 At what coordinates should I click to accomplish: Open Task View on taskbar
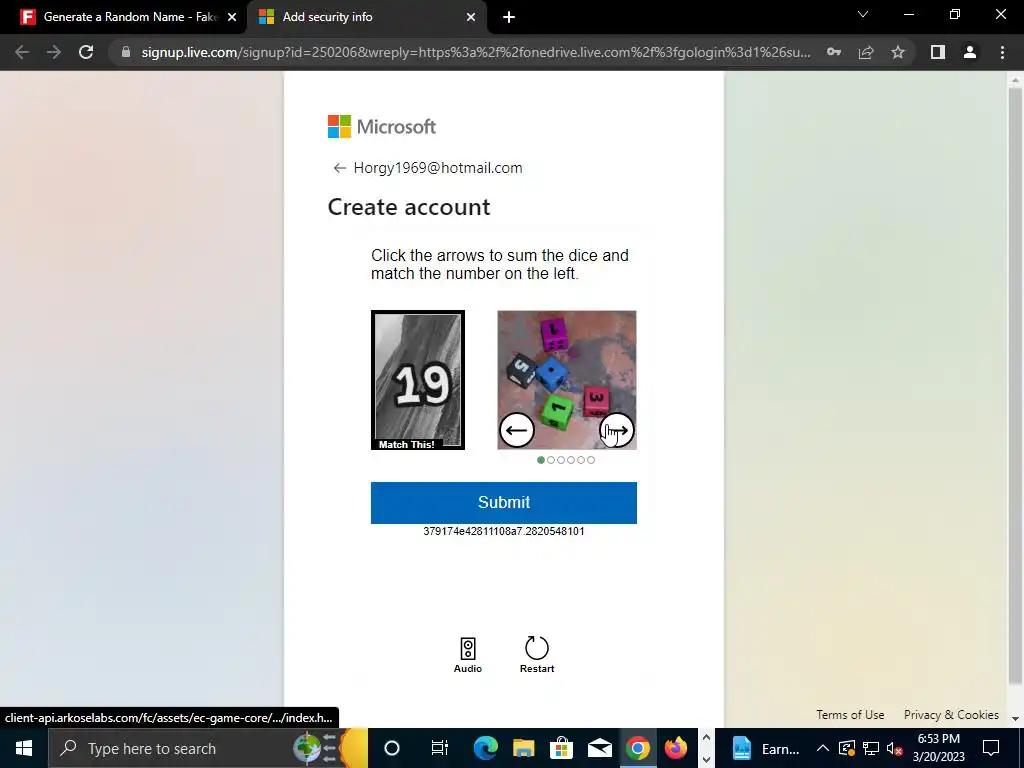click(x=440, y=748)
